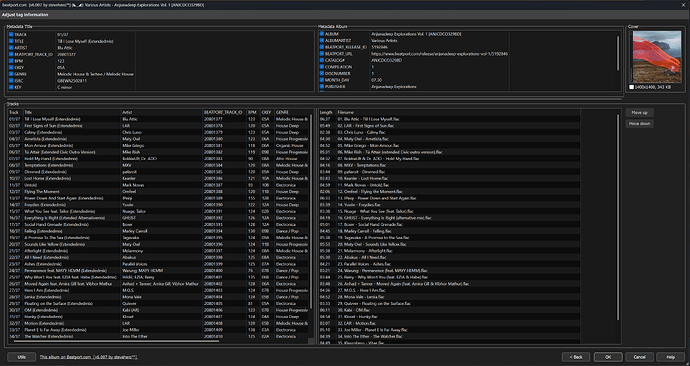Click the Length column header

pos(327,112)
